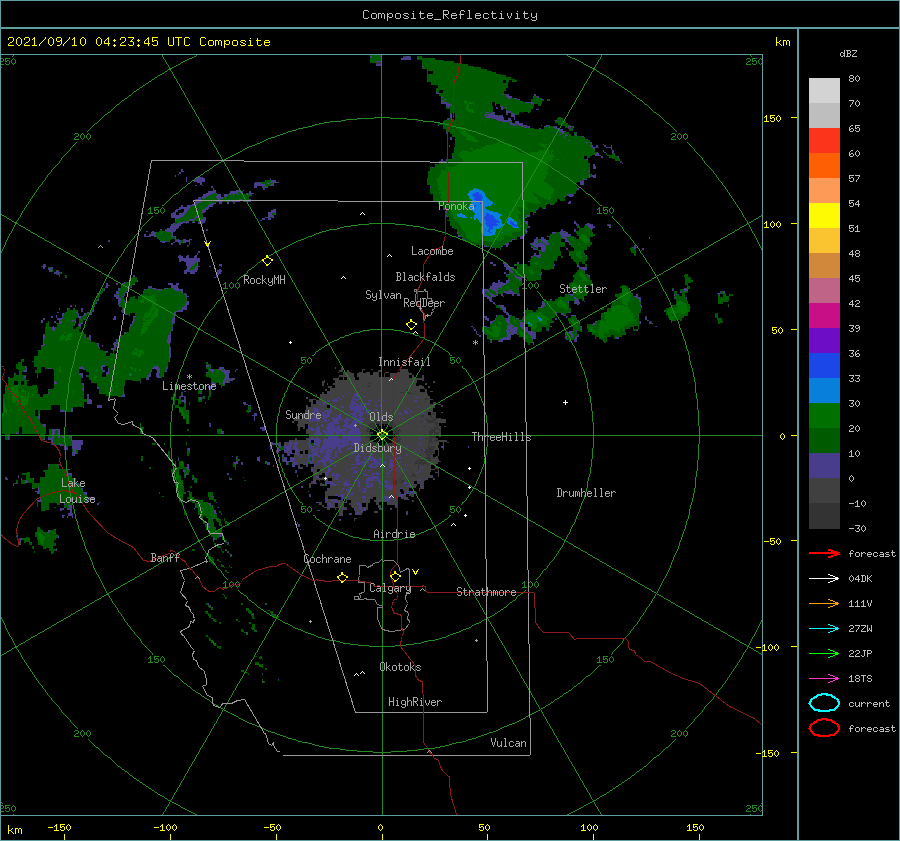This screenshot has height=841, width=900.
Task: Click the RockyMH label
Action: (264, 280)
